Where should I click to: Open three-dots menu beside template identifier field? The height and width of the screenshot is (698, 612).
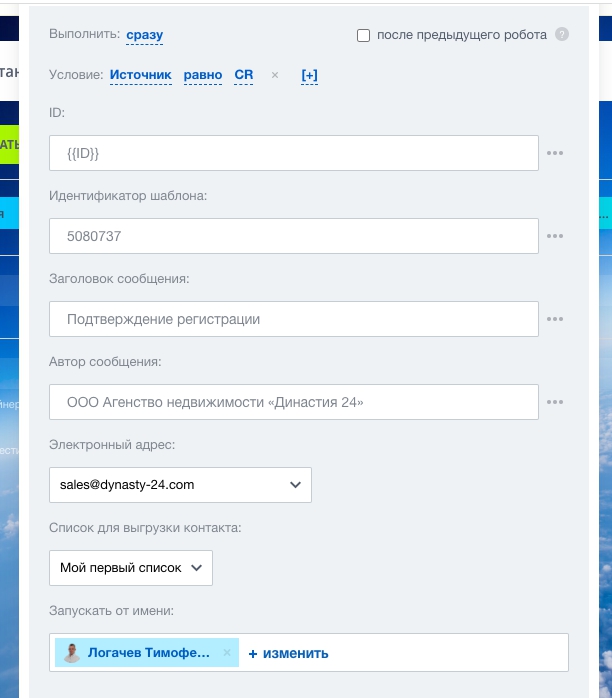pos(555,237)
